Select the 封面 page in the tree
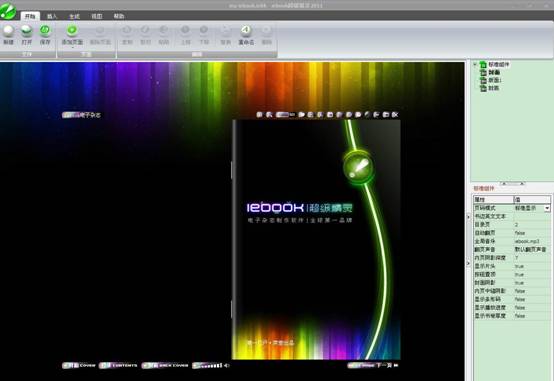This screenshot has height=381, width=554. point(493,72)
